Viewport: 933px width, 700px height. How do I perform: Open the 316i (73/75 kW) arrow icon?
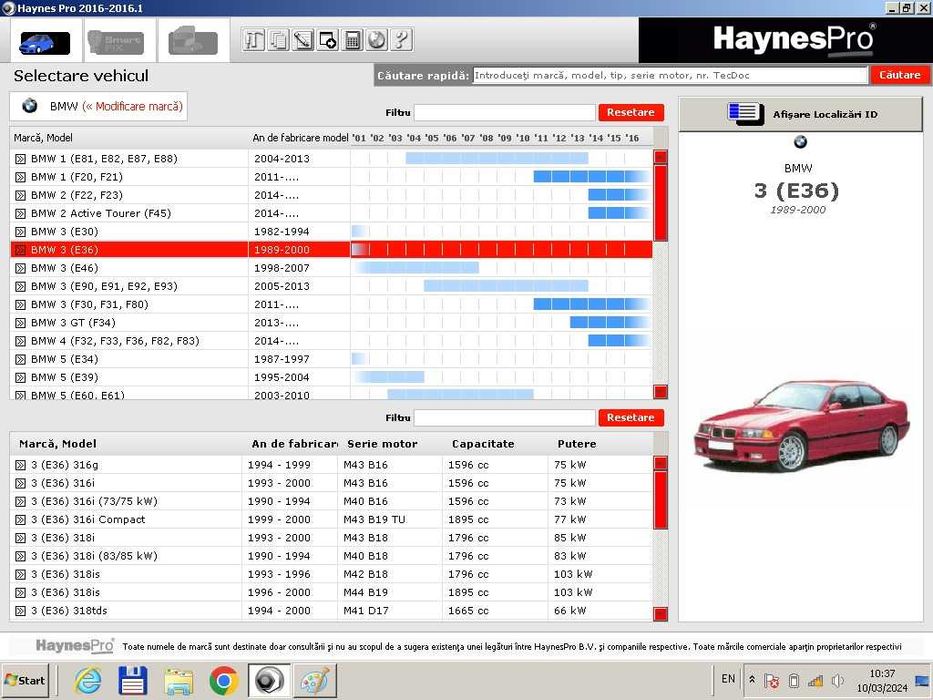[x=20, y=501]
